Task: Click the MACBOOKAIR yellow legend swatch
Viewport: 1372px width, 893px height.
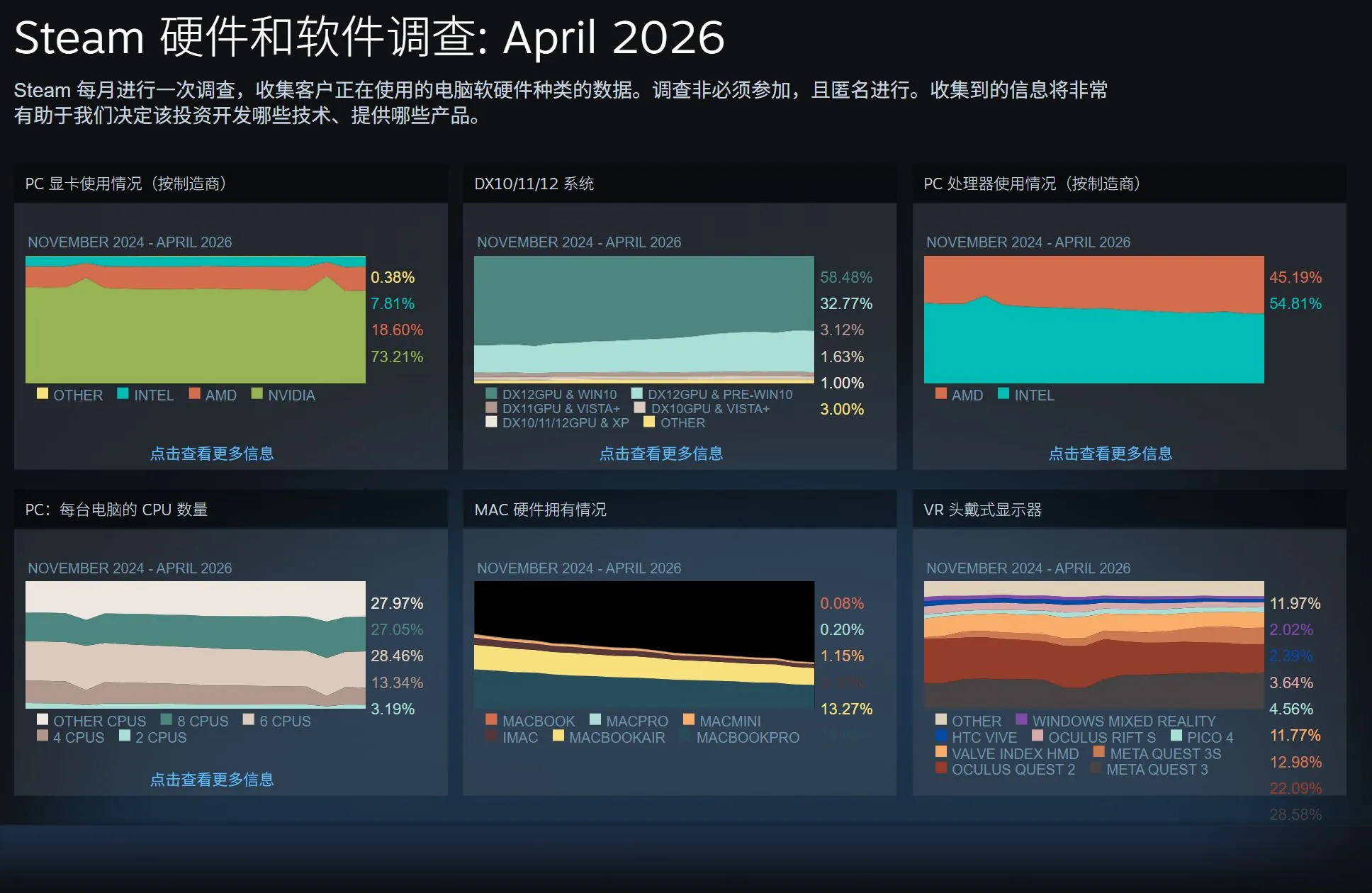Action: click(558, 736)
